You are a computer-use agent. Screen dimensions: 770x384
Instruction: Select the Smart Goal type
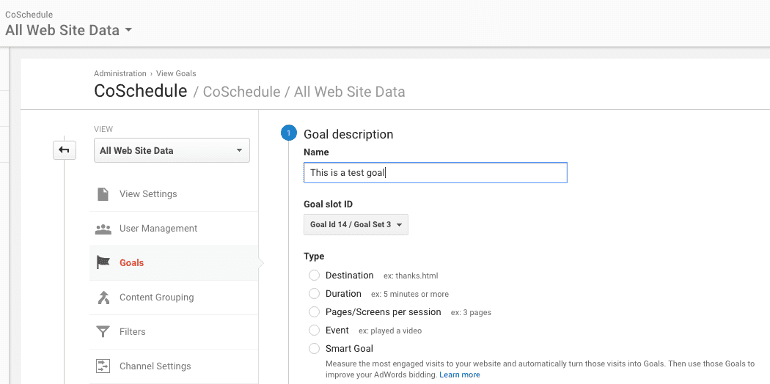click(x=314, y=349)
